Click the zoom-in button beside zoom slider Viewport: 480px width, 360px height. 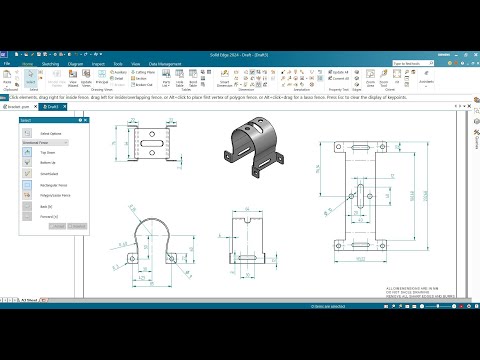click(x=454, y=306)
